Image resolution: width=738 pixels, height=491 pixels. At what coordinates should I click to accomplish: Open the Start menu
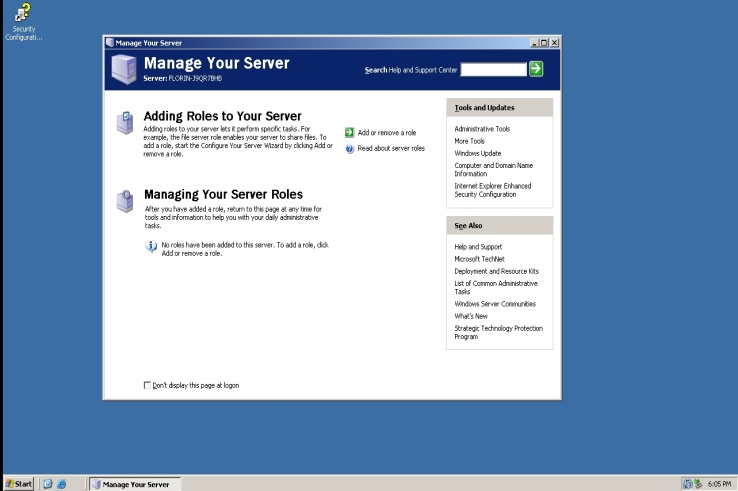click(19, 484)
